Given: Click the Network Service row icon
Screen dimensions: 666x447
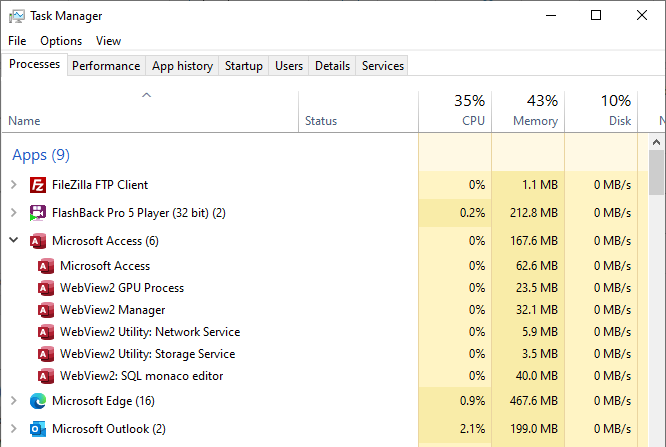Looking at the screenshot, I should tap(46, 332).
